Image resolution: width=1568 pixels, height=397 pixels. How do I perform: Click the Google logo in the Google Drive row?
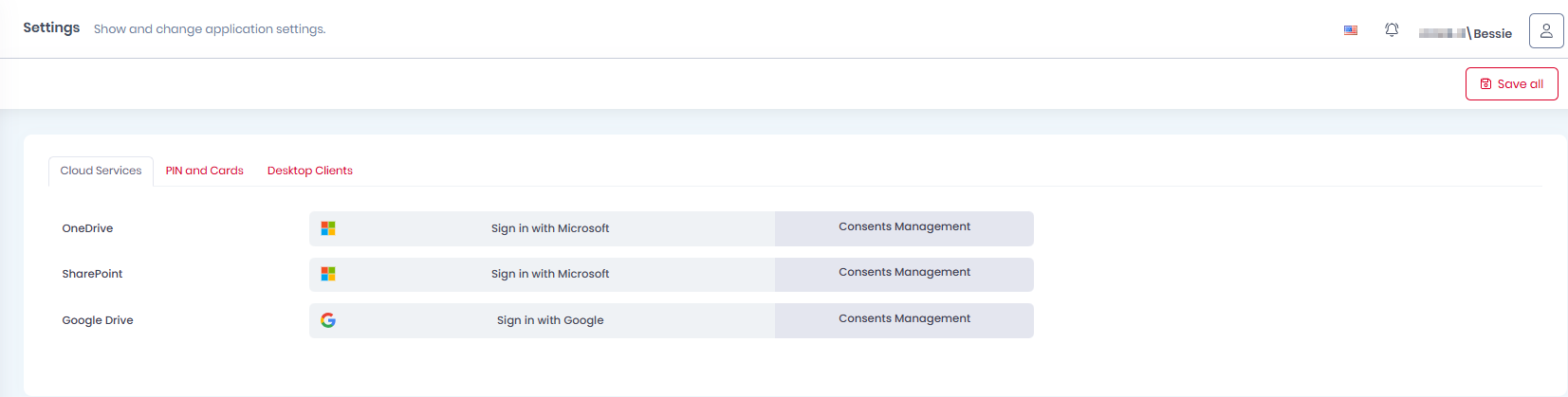click(328, 320)
